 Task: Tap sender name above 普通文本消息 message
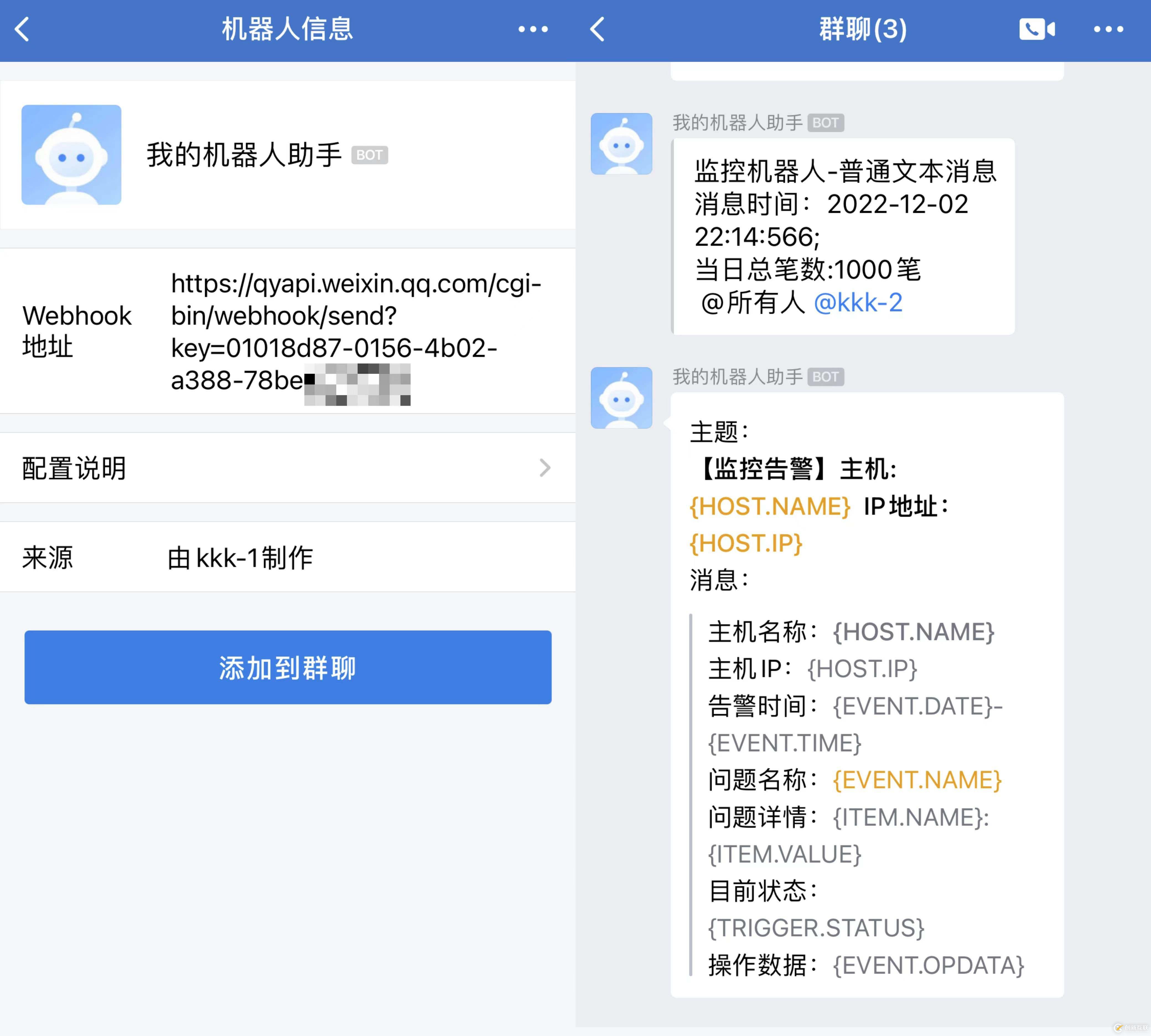click(x=737, y=122)
